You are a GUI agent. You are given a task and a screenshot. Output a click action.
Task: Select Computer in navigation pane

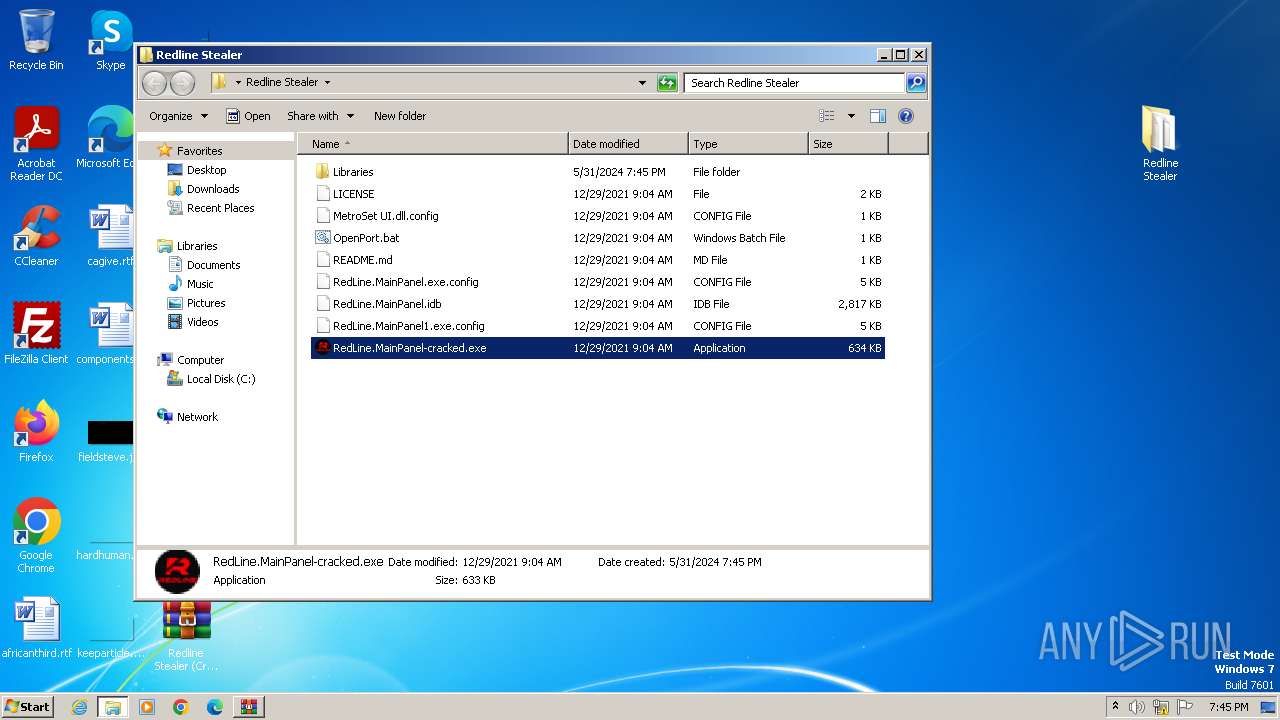point(200,360)
